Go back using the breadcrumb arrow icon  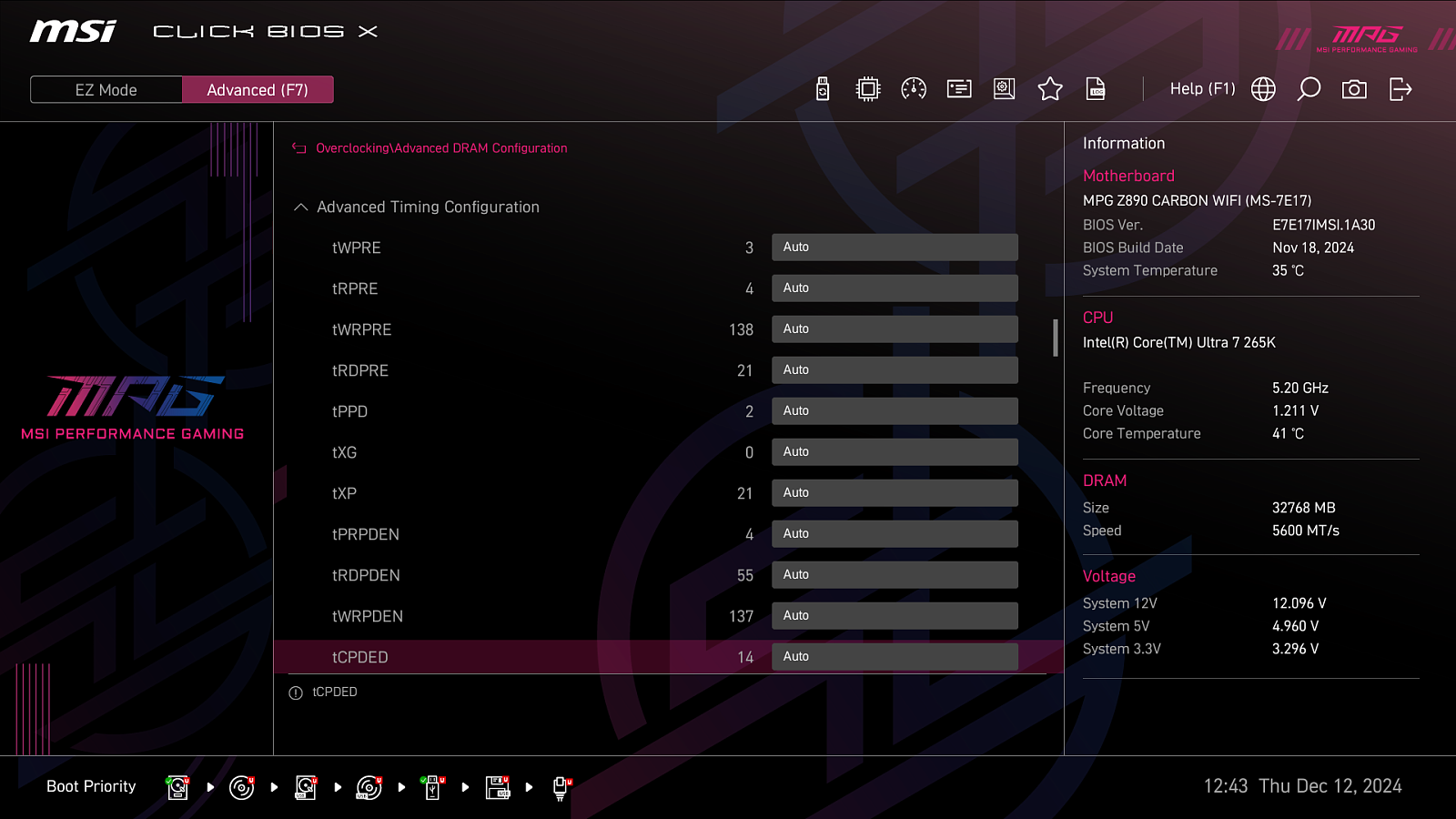298,148
